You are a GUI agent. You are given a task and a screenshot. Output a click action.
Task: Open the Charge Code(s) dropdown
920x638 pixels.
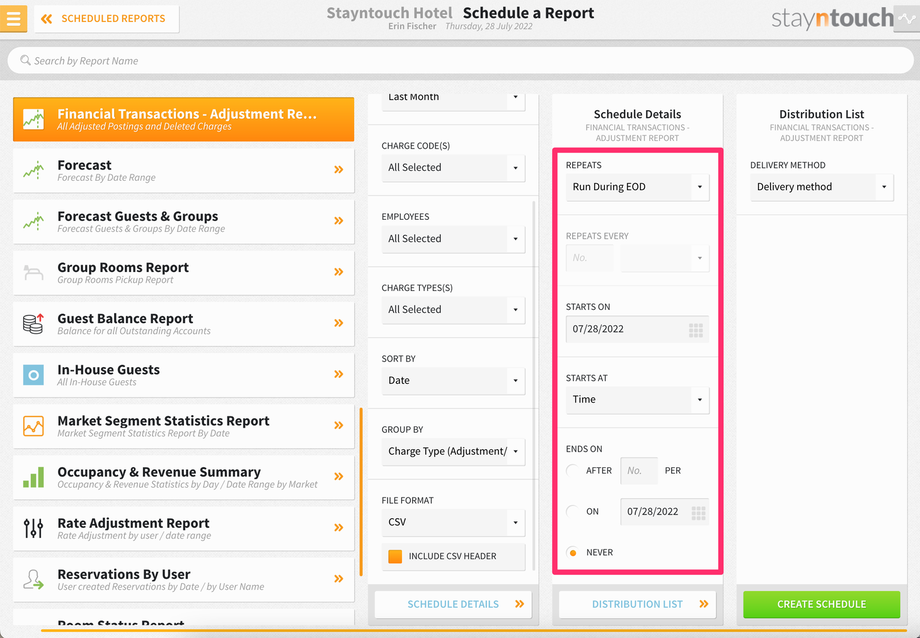(x=453, y=168)
